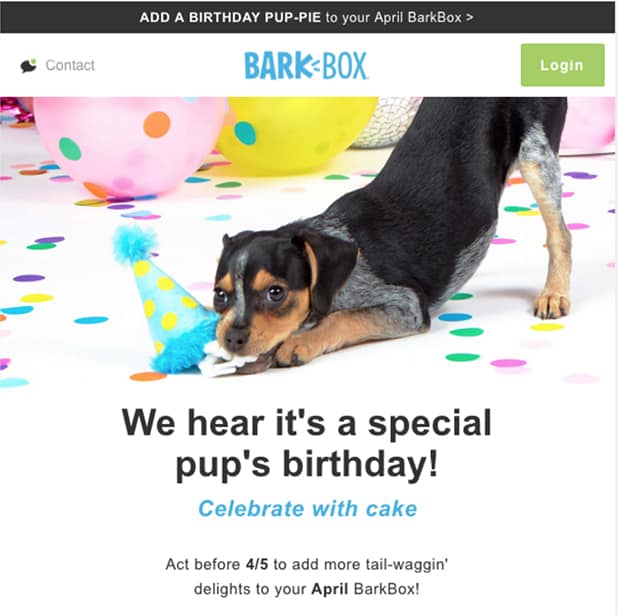Click the 'We hear it's a special' headline
Image resolution: width=618 pixels, height=615 pixels.
[307, 422]
